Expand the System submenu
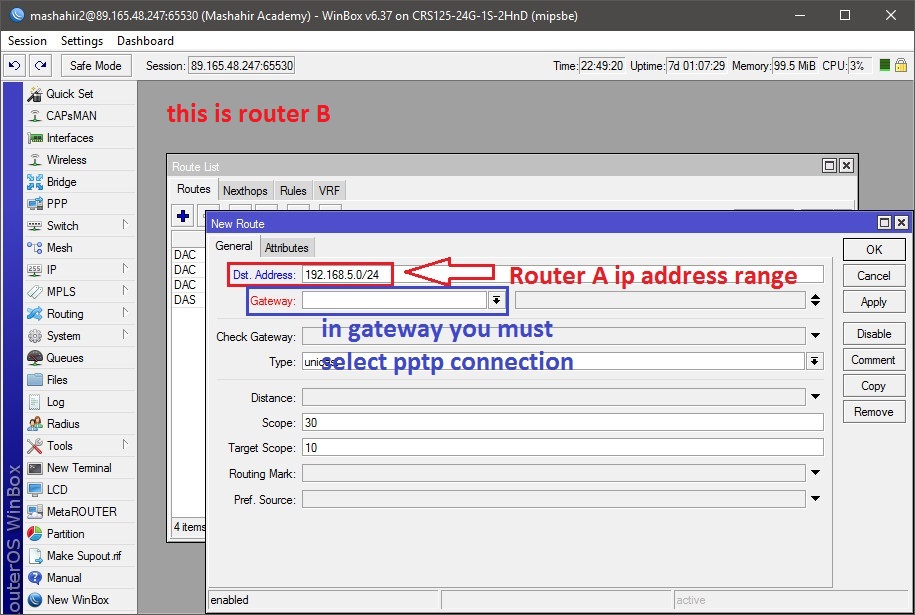Image resolution: width=915 pixels, height=615 pixels. click(x=125, y=335)
